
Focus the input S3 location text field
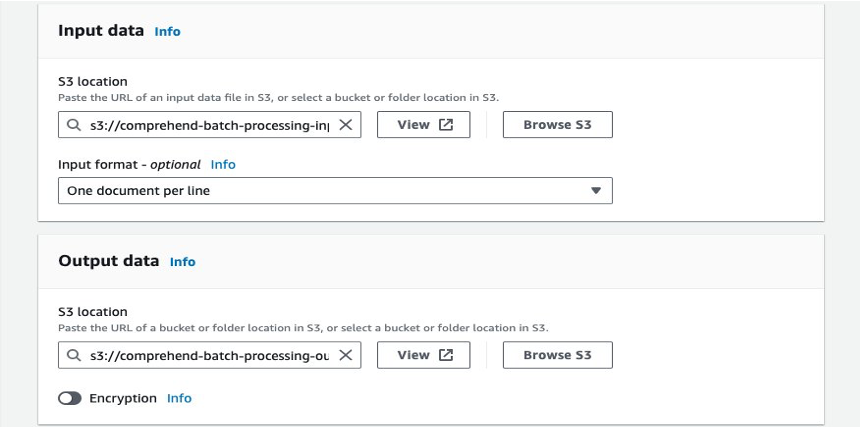click(x=210, y=125)
